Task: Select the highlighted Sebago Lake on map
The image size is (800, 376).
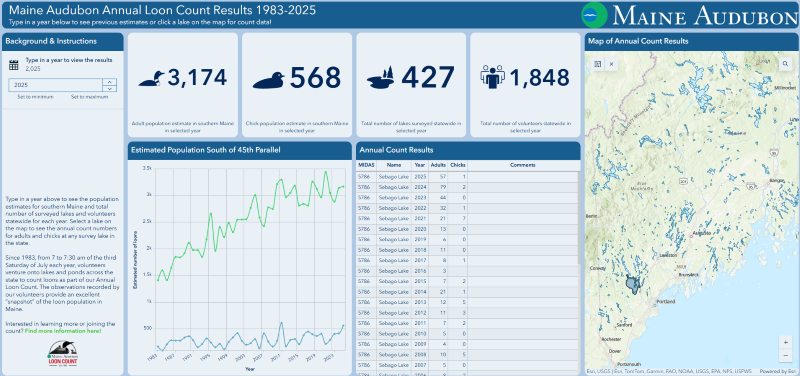Action: (x=633, y=284)
